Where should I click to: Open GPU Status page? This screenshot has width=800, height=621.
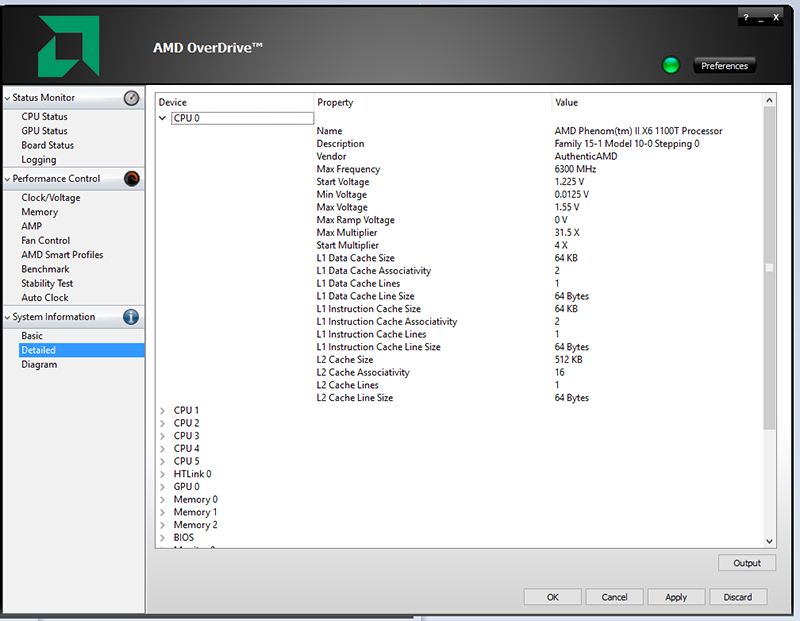pos(44,131)
